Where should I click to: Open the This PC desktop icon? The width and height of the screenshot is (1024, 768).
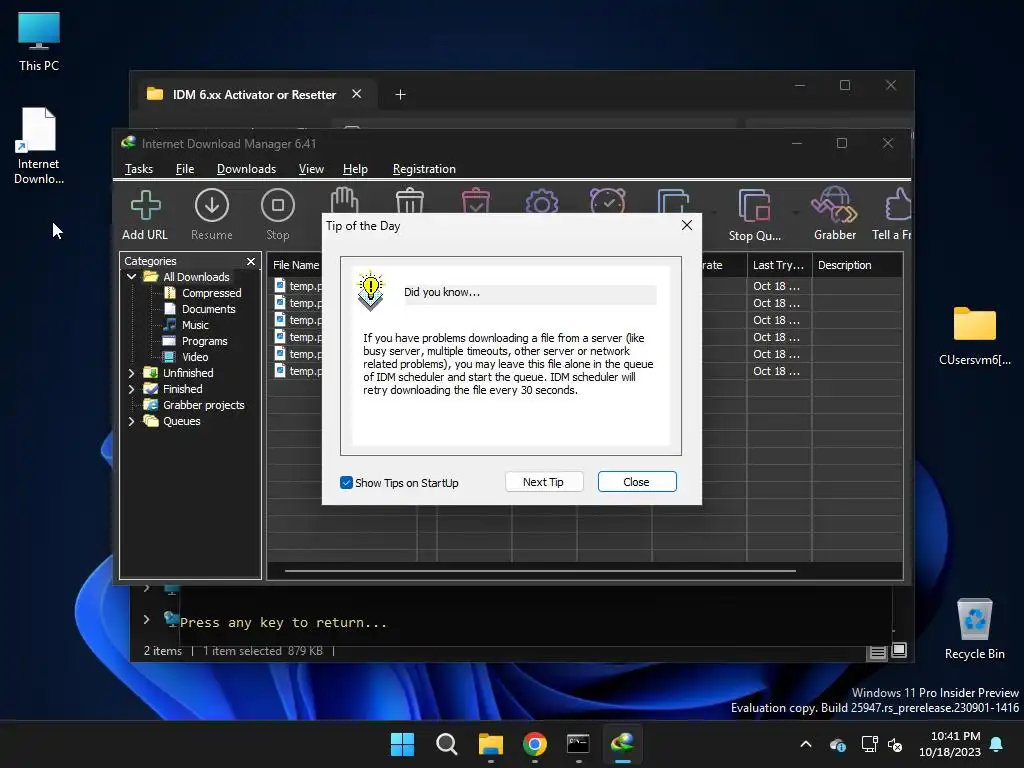(39, 42)
